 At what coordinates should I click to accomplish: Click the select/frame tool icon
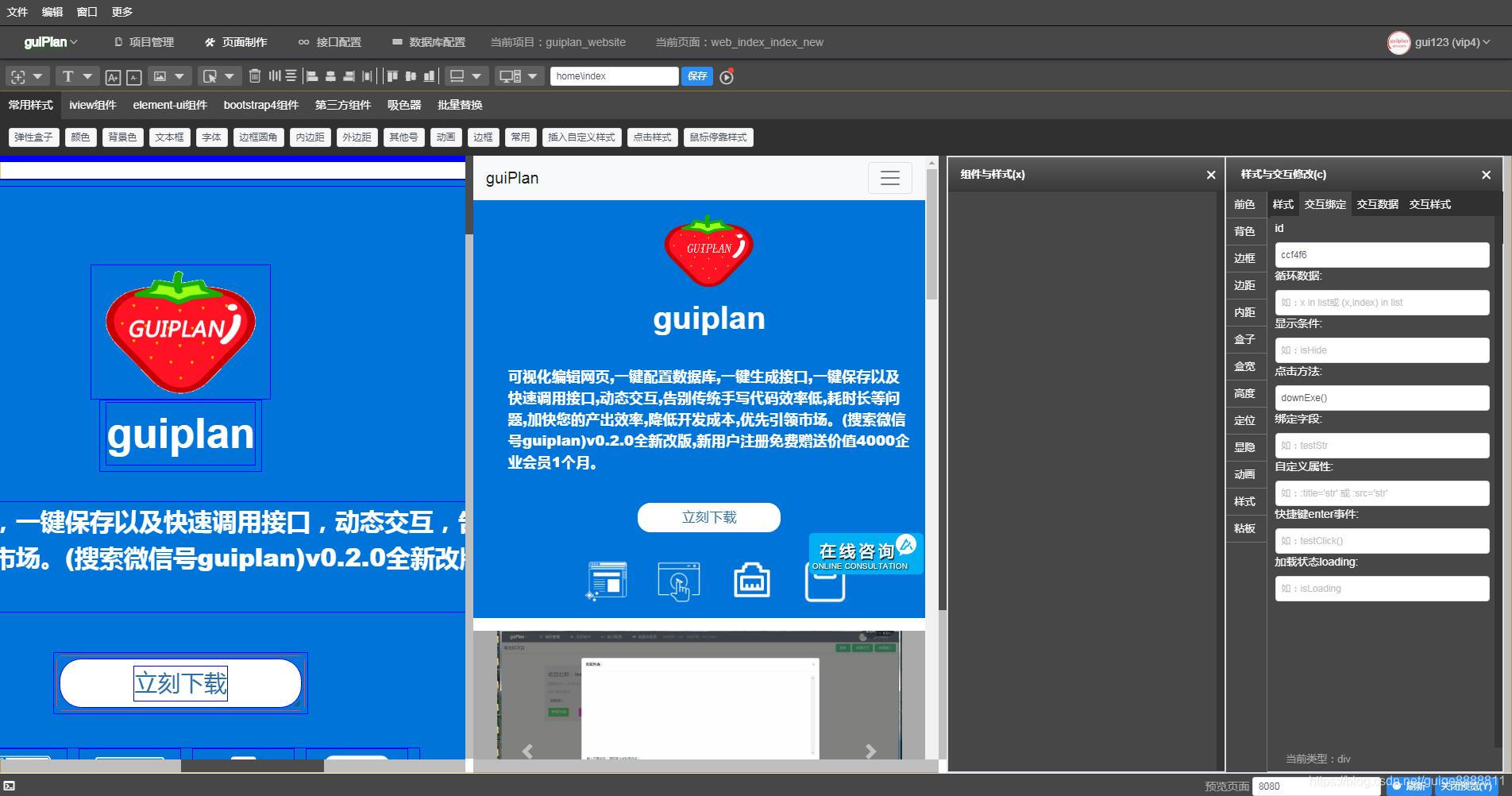[17, 76]
